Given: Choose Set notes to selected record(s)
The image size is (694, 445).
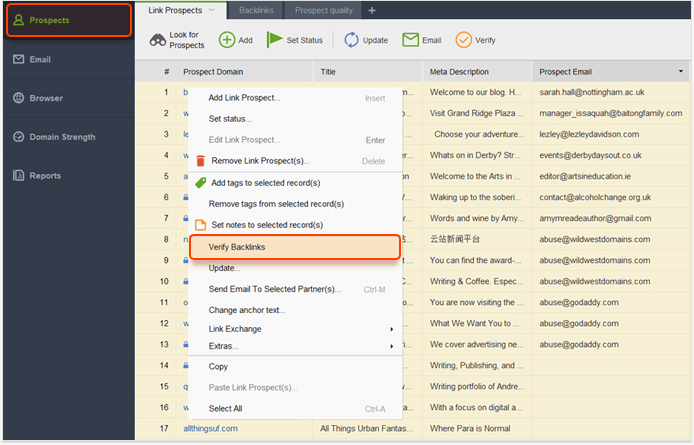Looking at the screenshot, I should point(295,225).
